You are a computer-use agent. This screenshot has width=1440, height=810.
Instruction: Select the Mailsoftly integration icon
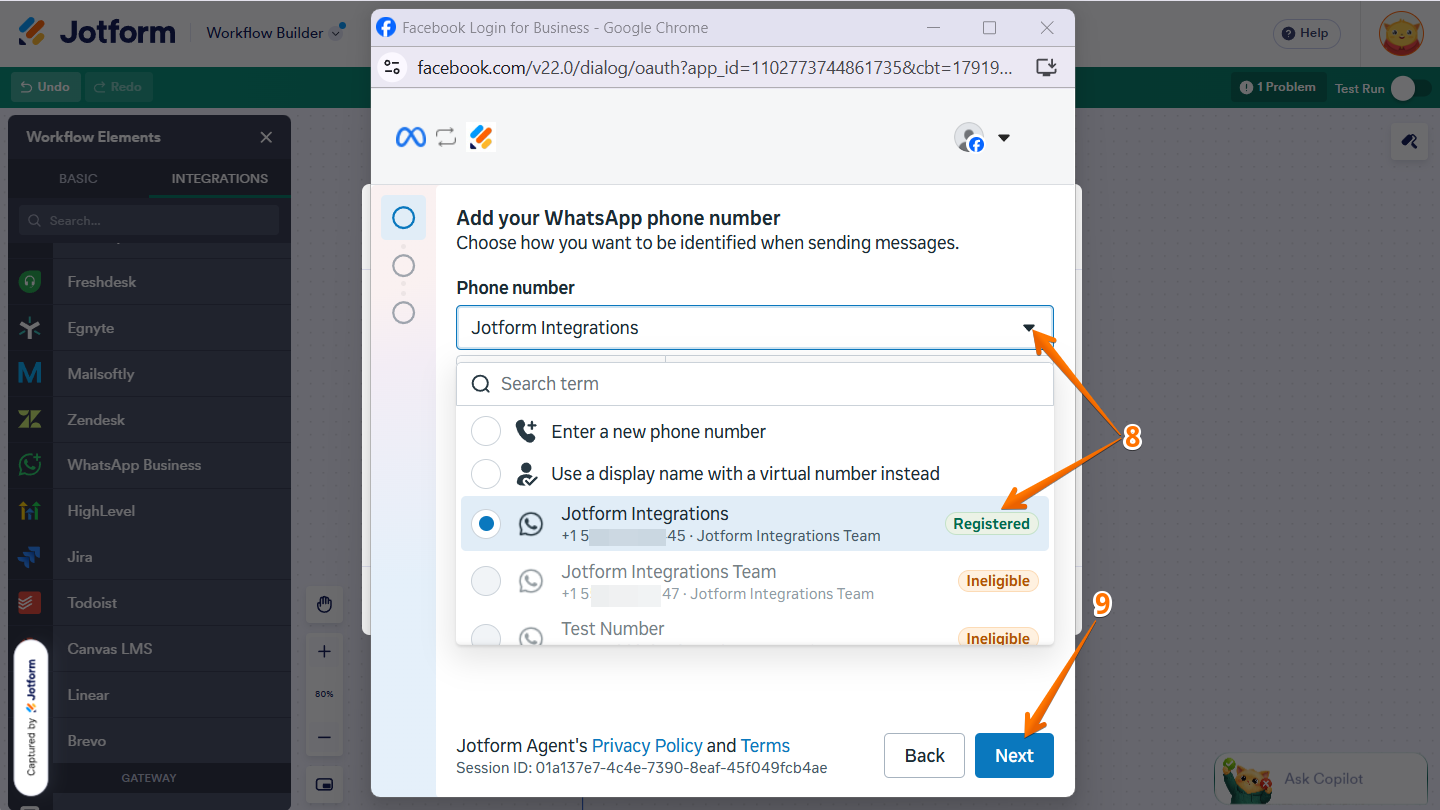30,374
